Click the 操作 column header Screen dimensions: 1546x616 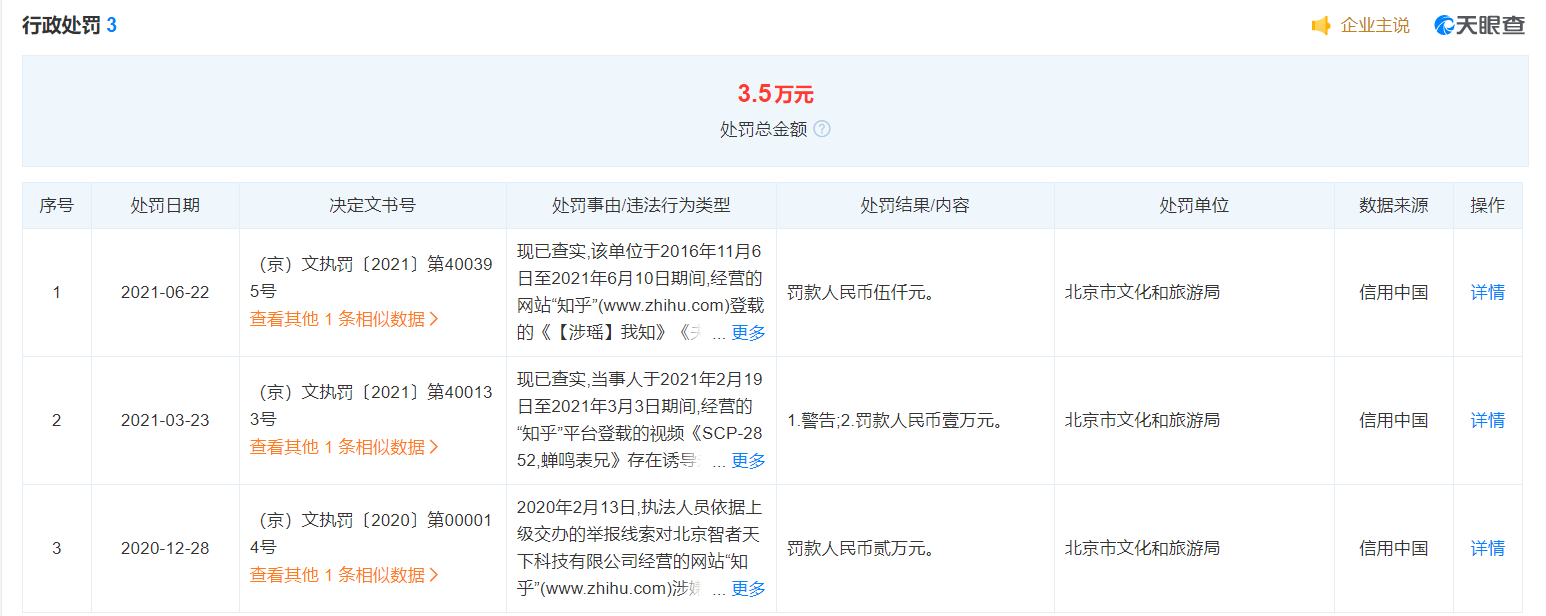click(x=1487, y=205)
